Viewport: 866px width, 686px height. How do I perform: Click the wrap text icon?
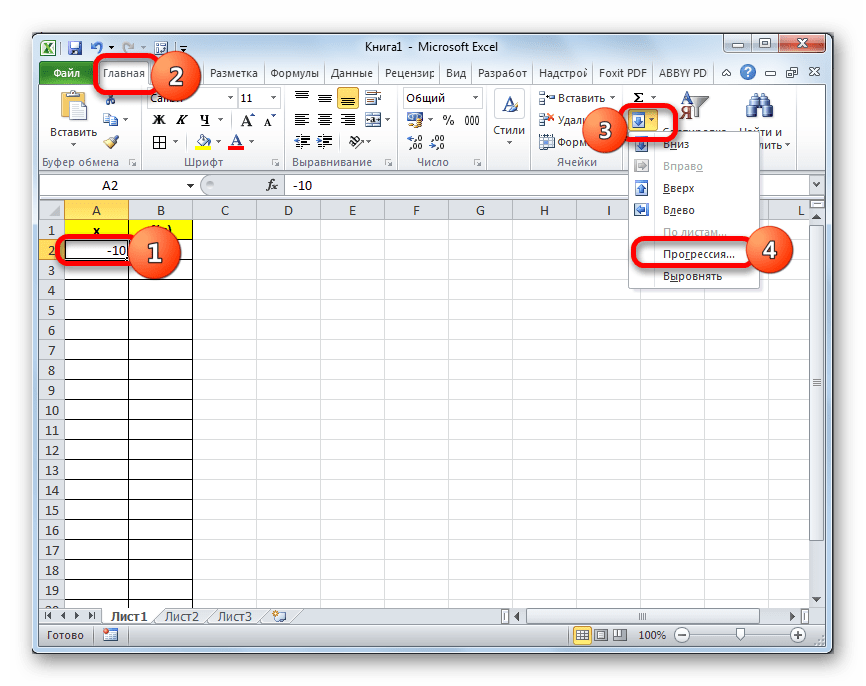373,98
